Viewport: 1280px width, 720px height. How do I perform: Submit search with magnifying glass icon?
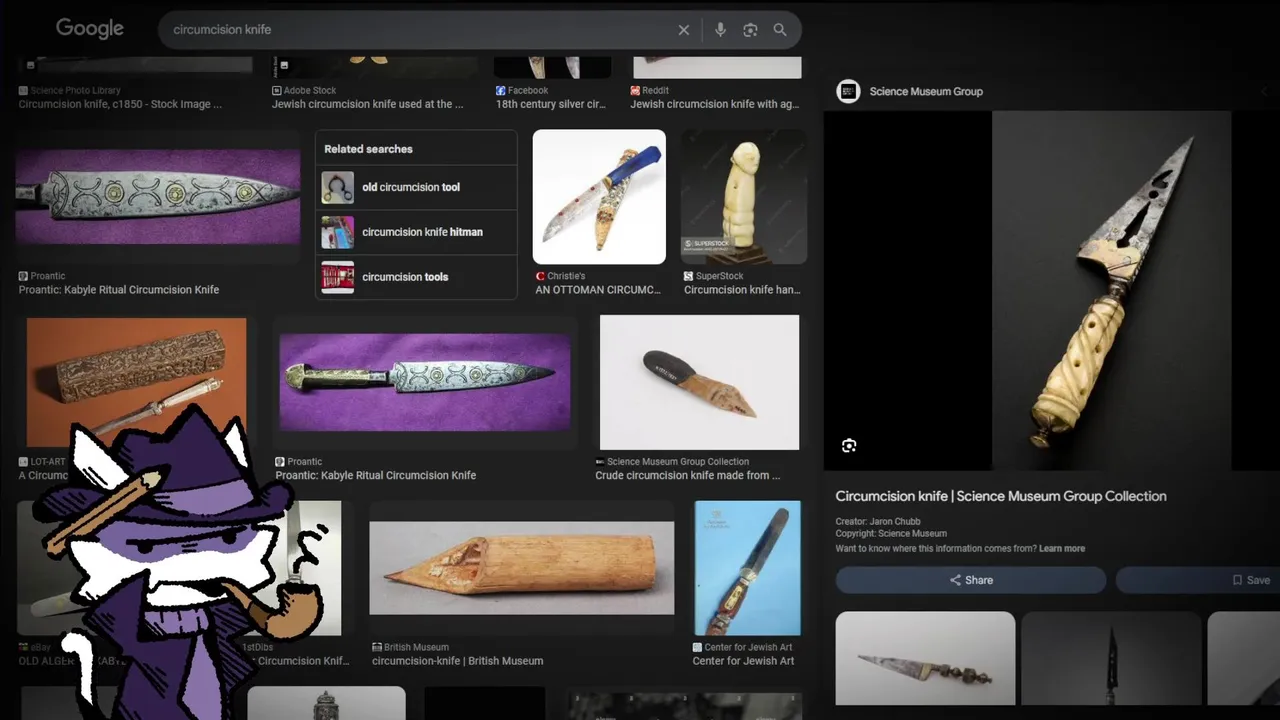click(x=780, y=30)
